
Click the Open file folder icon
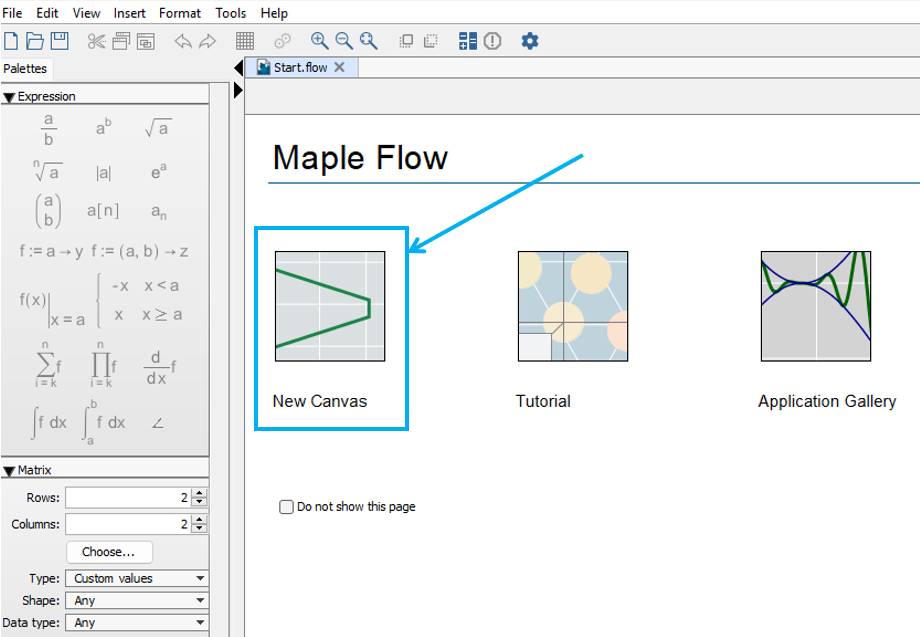(35, 41)
